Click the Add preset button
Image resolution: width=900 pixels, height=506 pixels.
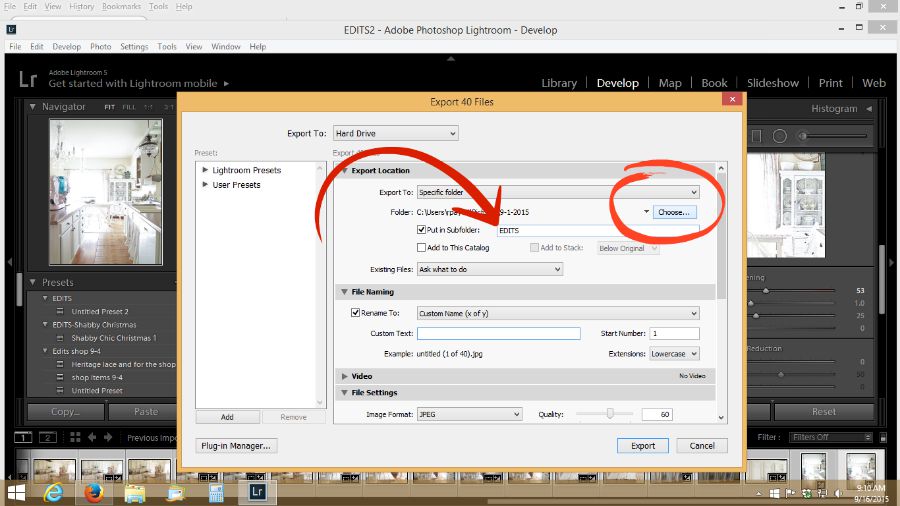tap(227, 417)
